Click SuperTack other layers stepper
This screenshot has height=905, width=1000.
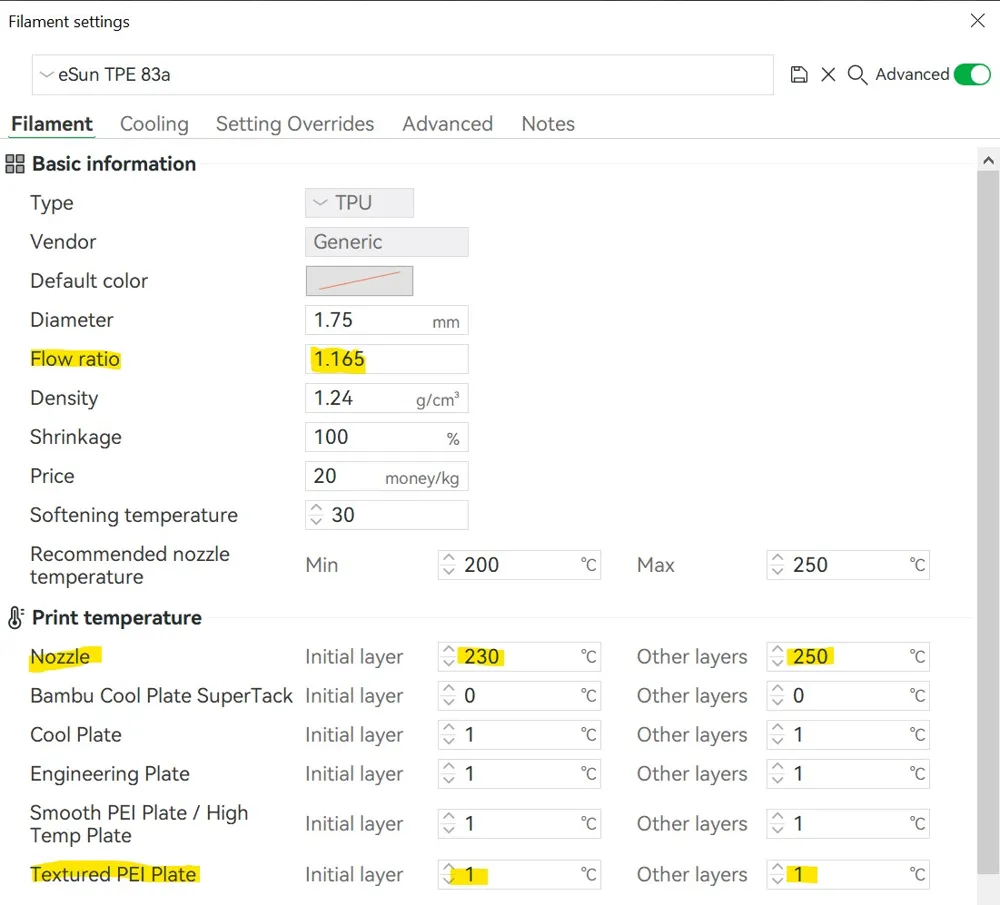click(x=777, y=695)
